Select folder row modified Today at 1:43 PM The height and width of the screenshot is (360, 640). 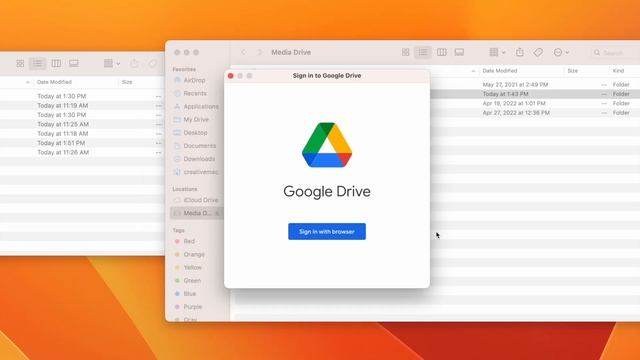click(x=535, y=94)
